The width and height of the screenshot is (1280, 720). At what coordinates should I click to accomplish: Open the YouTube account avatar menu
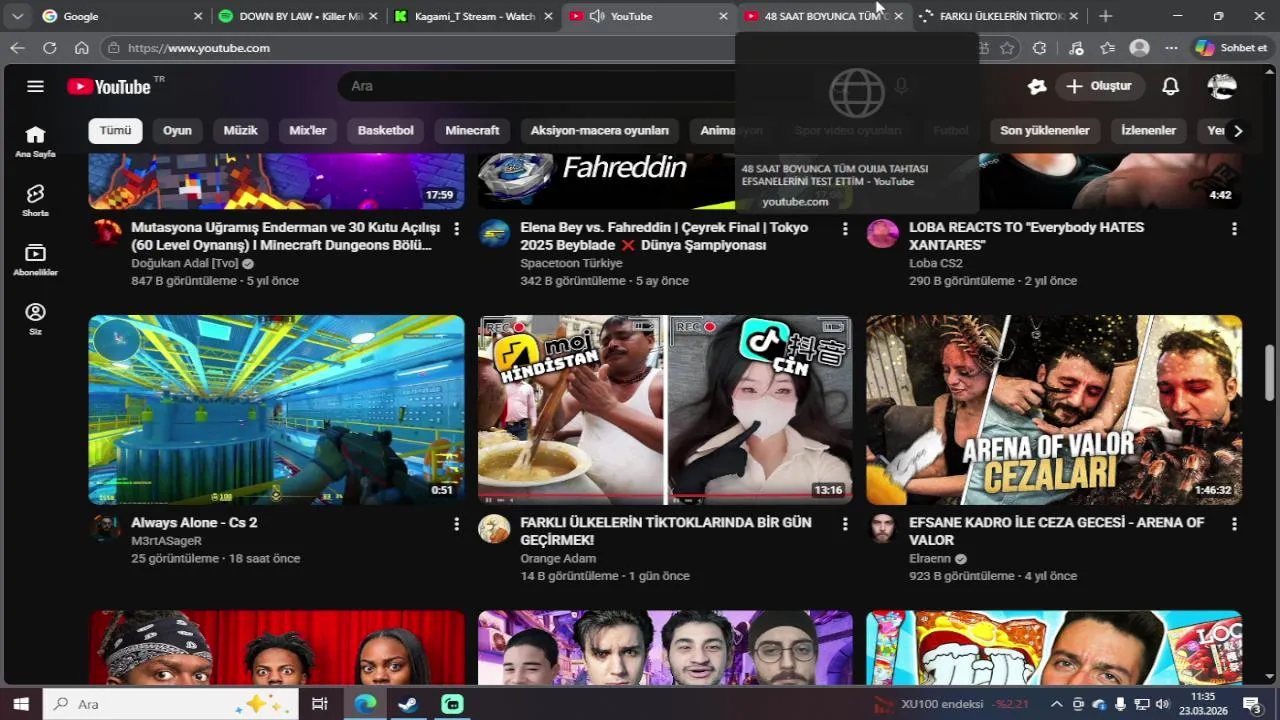(1222, 86)
